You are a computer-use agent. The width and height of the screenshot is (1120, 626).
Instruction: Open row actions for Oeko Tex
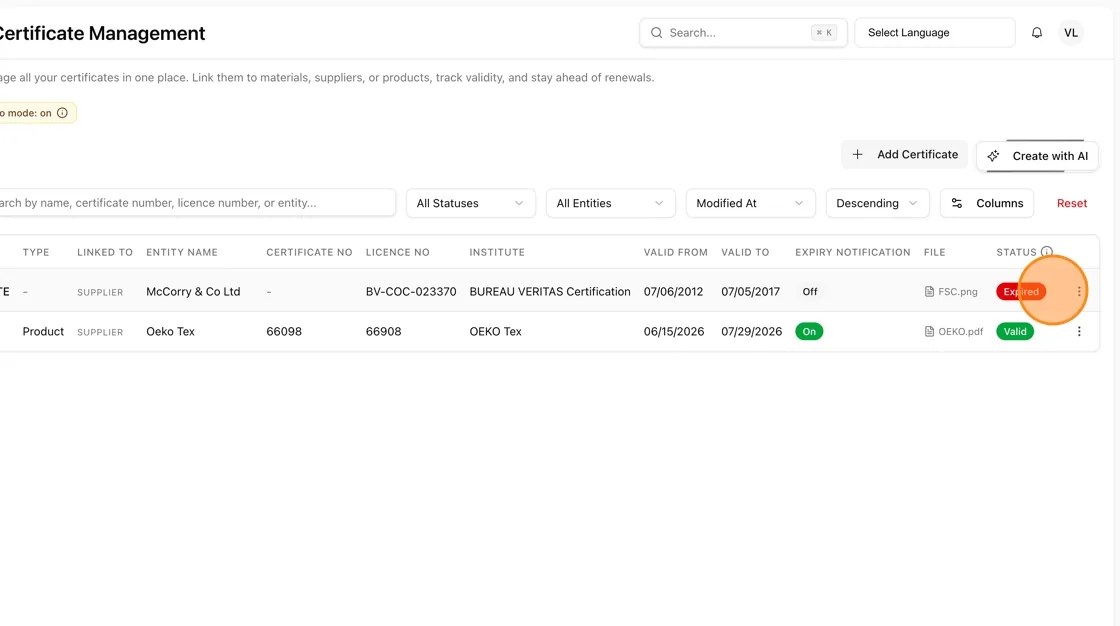(1079, 332)
